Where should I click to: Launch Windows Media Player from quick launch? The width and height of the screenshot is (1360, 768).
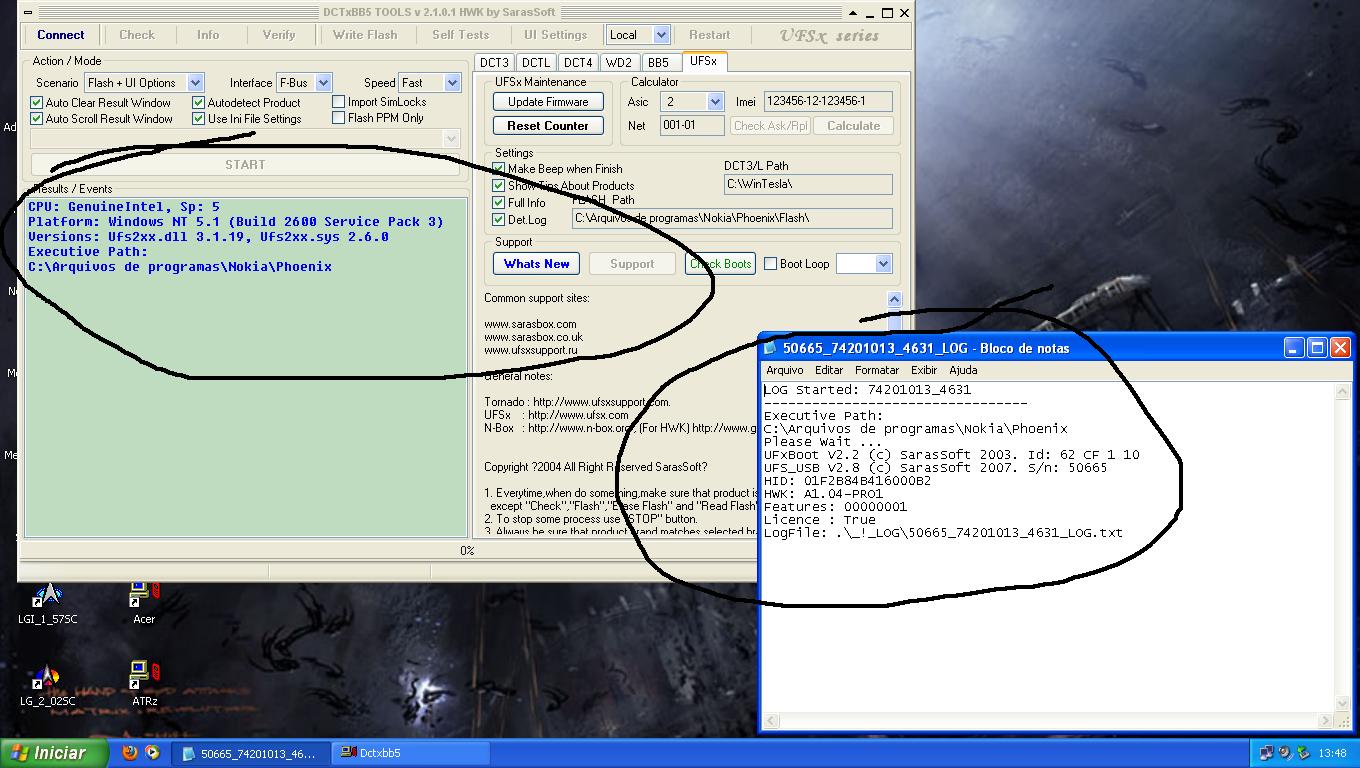[x=152, y=753]
